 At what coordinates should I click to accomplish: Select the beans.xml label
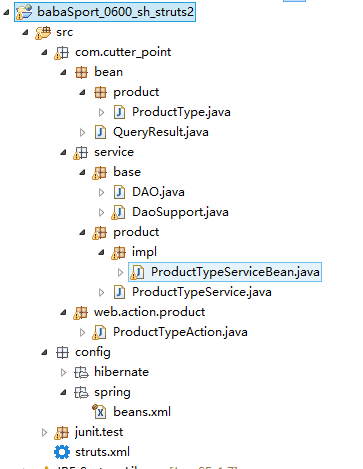[142, 412]
